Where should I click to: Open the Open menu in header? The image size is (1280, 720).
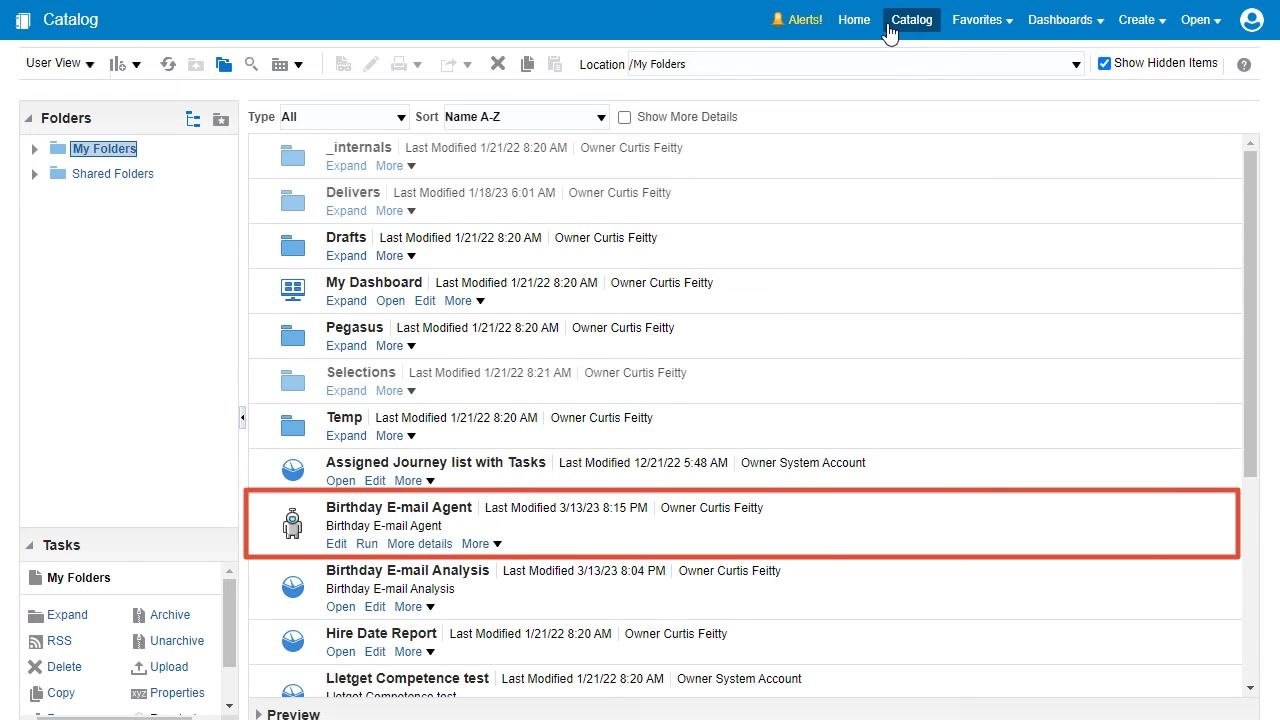click(1201, 19)
